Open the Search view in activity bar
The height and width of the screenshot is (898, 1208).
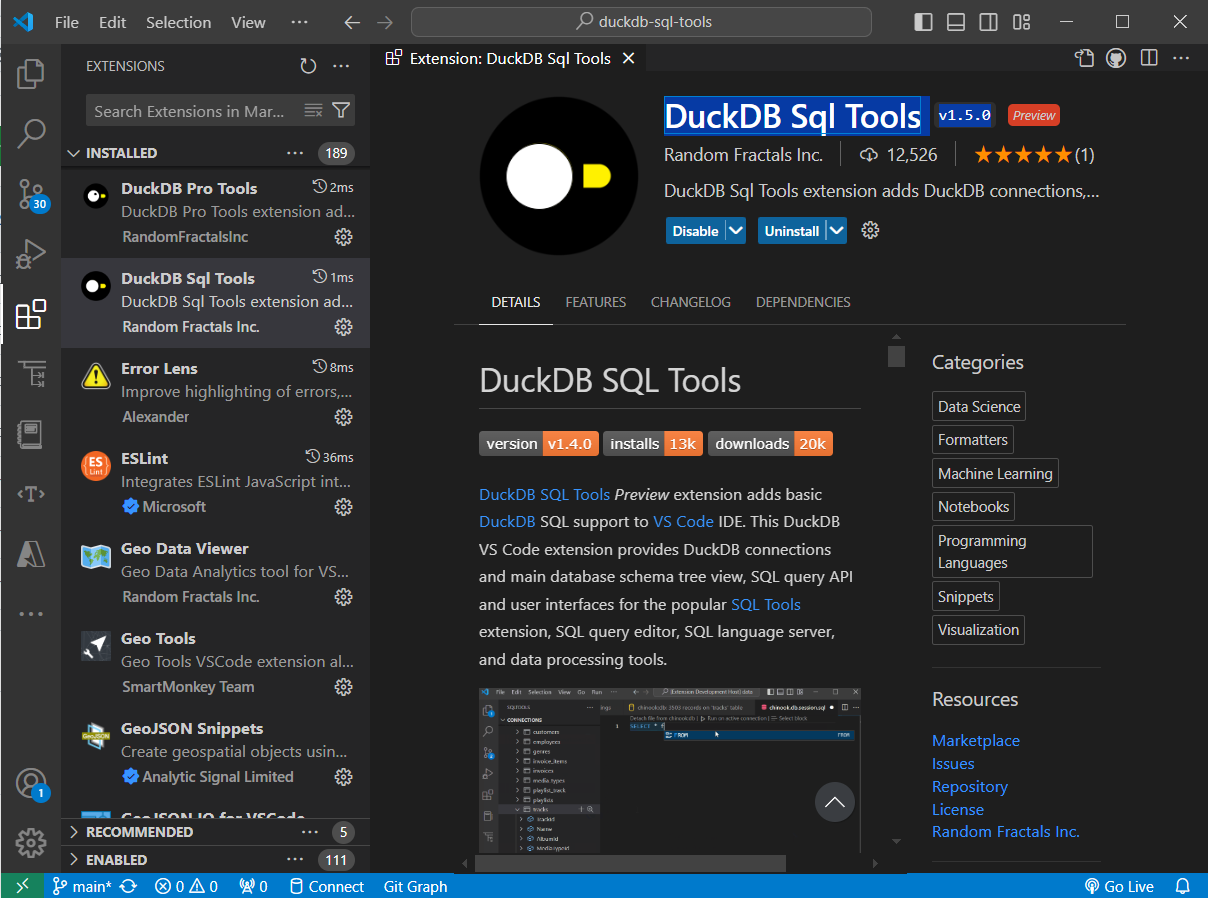31,133
